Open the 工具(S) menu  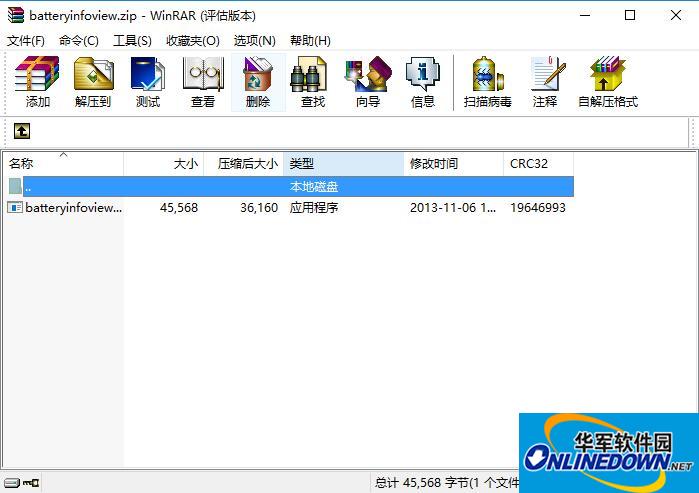point(132,41)
